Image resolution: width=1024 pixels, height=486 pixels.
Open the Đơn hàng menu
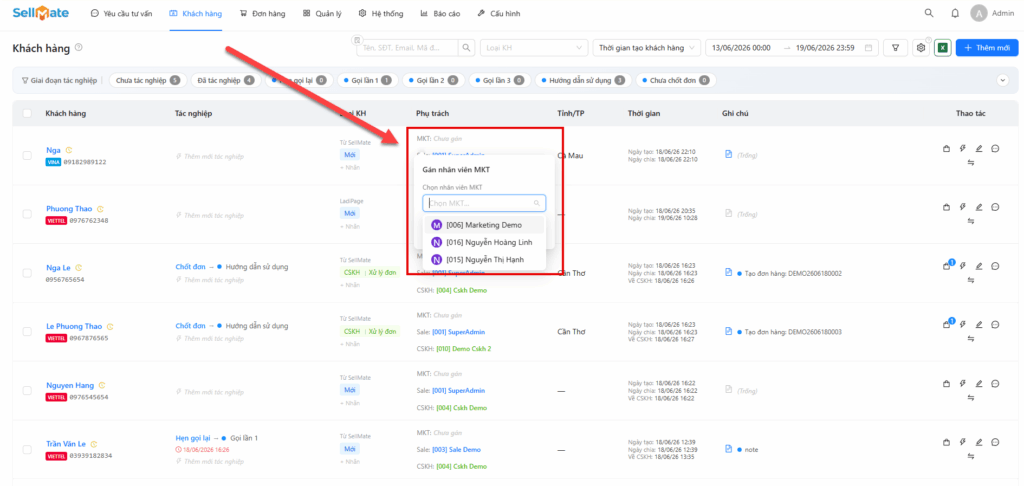click(x=263, y=13)
